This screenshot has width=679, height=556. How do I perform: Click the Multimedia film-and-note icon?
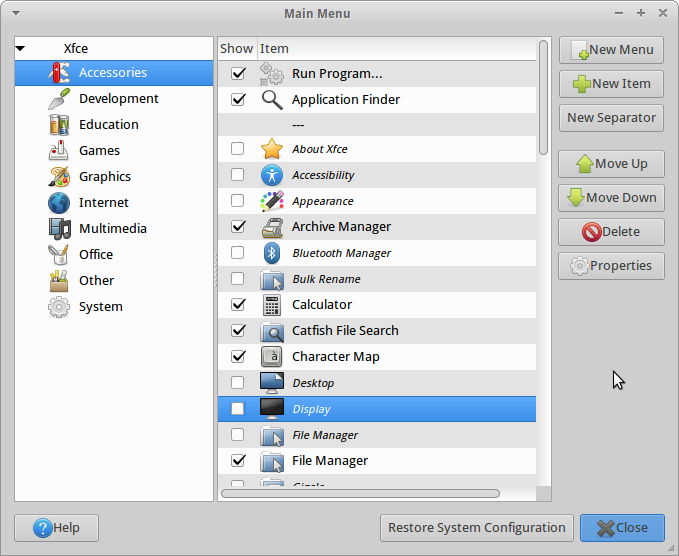pos(59,229)
